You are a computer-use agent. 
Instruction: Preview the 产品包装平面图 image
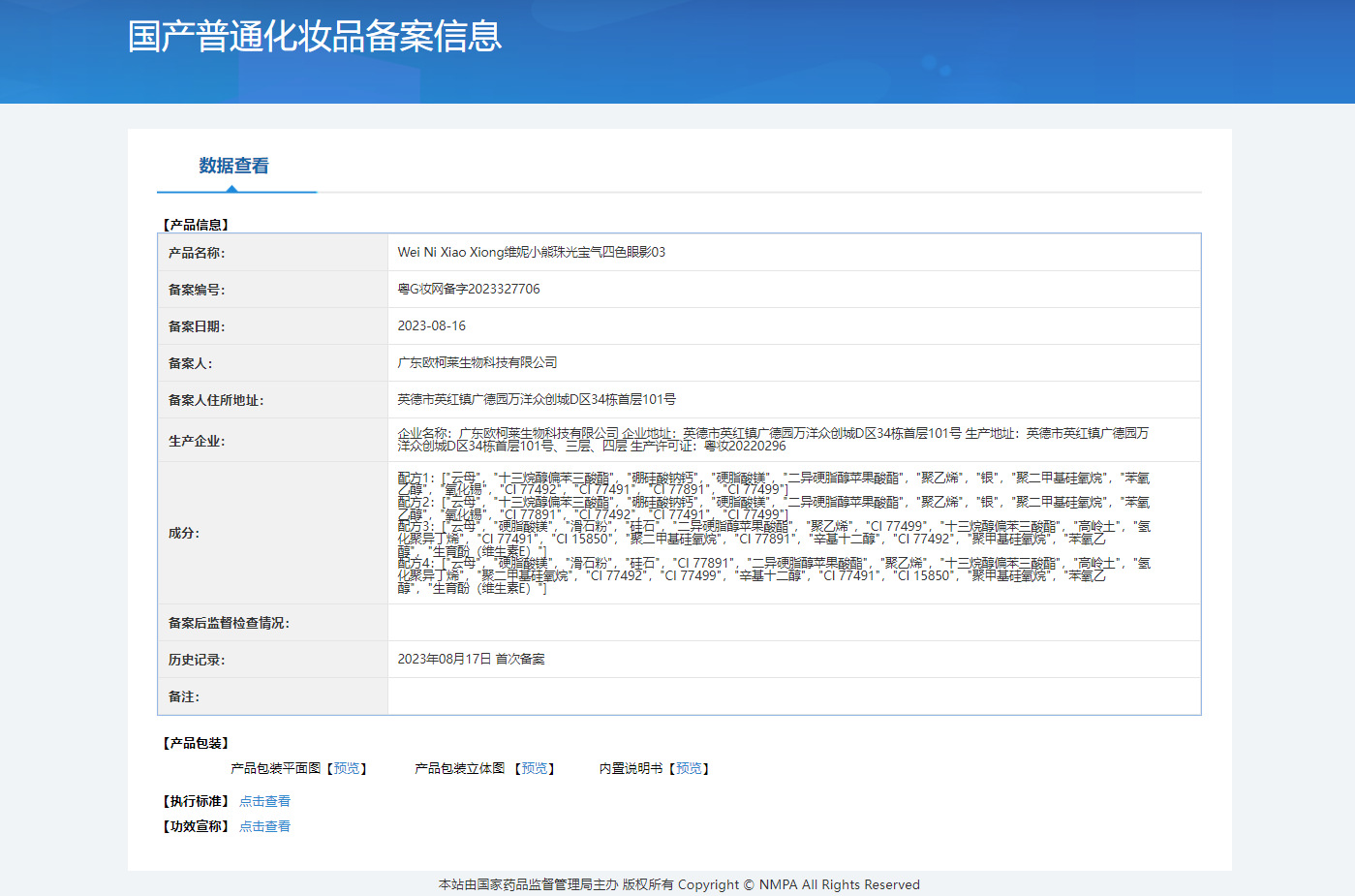pyautogui.click(x=347, y=768)
